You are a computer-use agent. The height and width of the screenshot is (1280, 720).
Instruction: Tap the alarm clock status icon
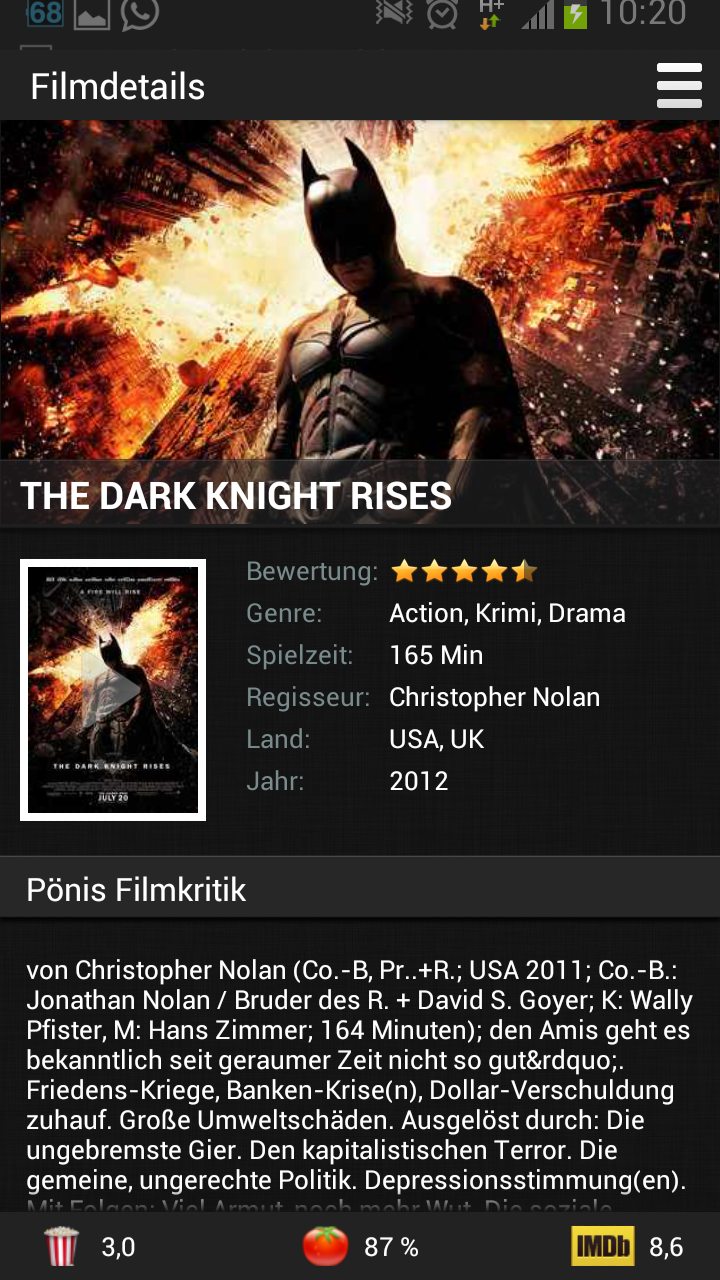tap(442, 13)
